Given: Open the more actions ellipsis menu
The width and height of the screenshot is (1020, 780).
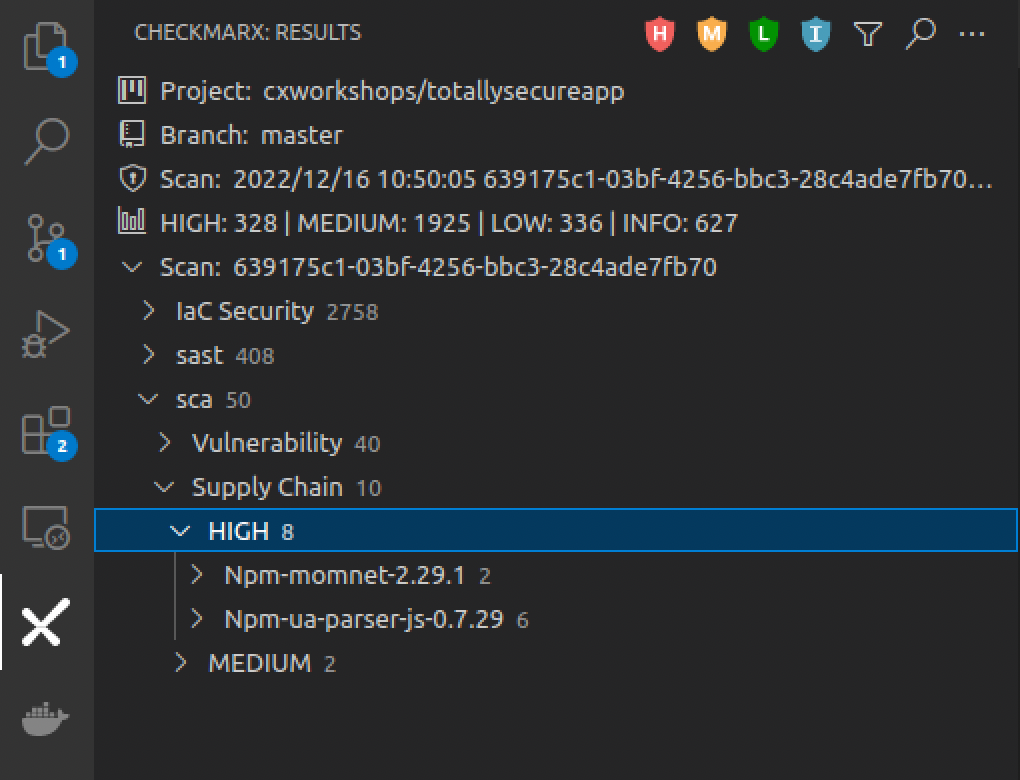Looking at the screenshot, I should 972,34.
